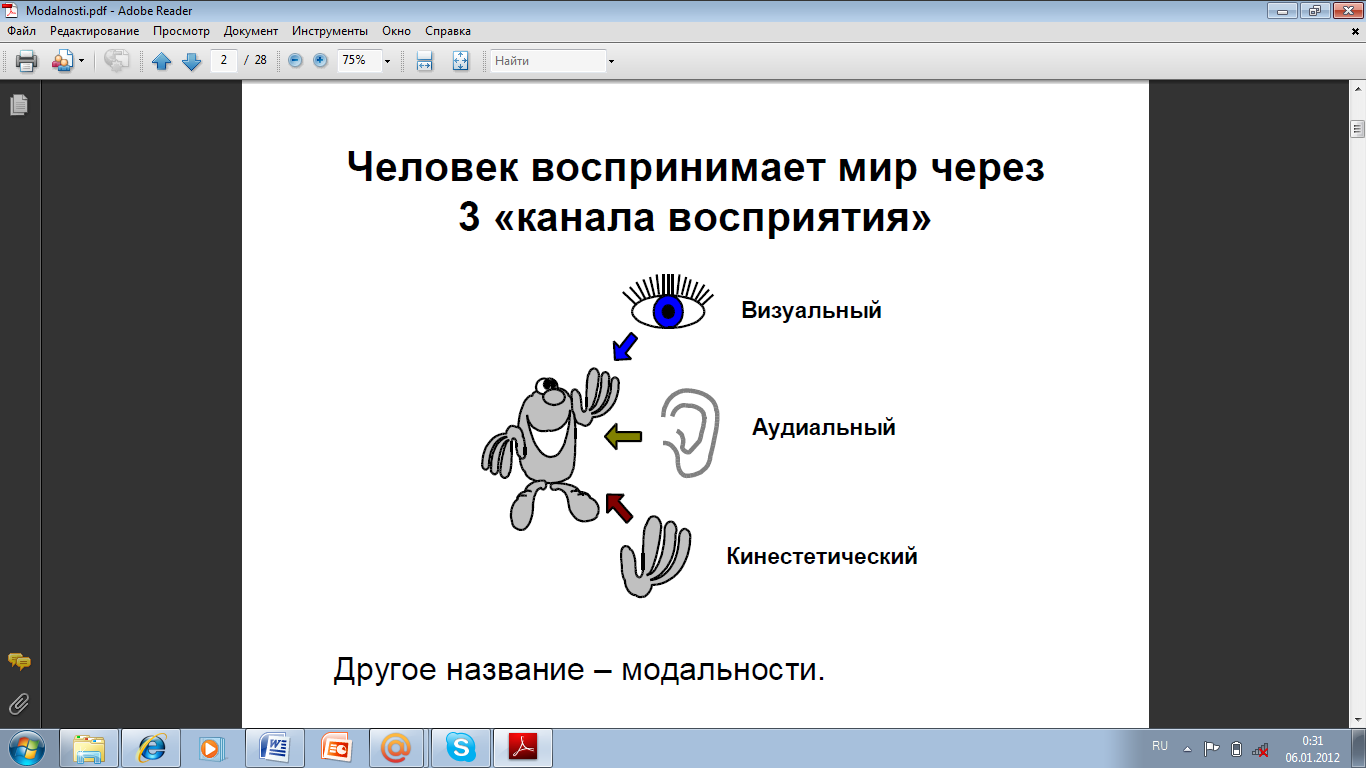1366x768 pixels.
Task: Open the Справка menu
Action: click(448, 31)
